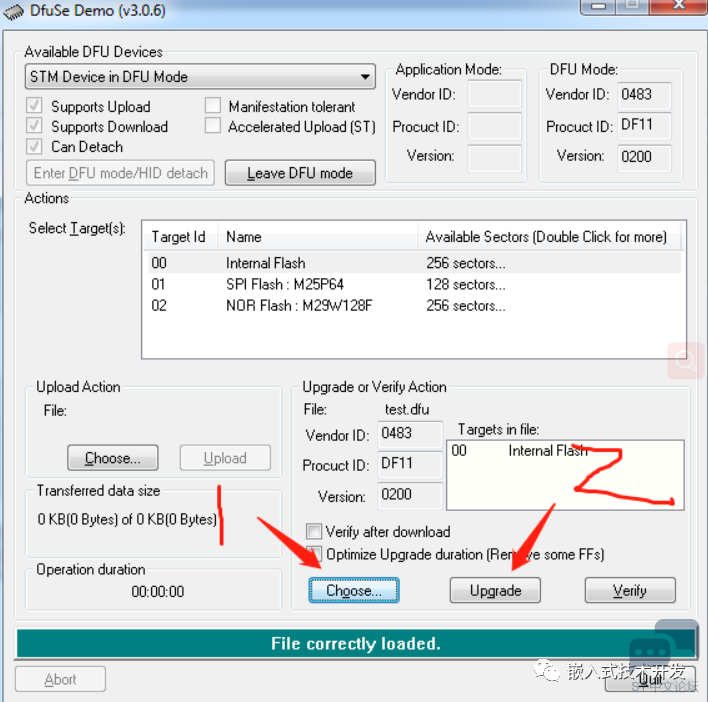Click Vendor ID field in Upgrade section
Viewport: 708px width, 702px height.
410,434
